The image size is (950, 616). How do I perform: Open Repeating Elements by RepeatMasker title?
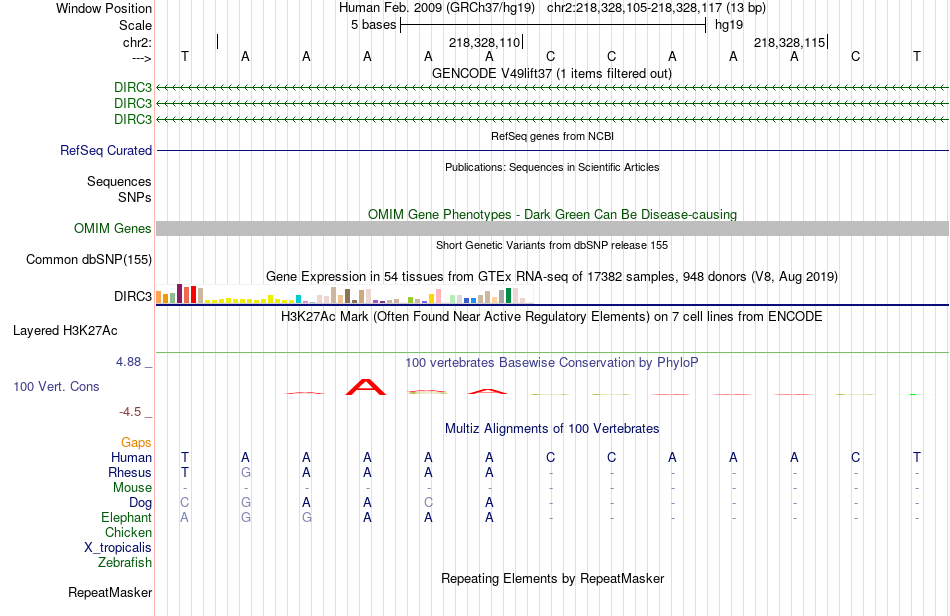552,578
